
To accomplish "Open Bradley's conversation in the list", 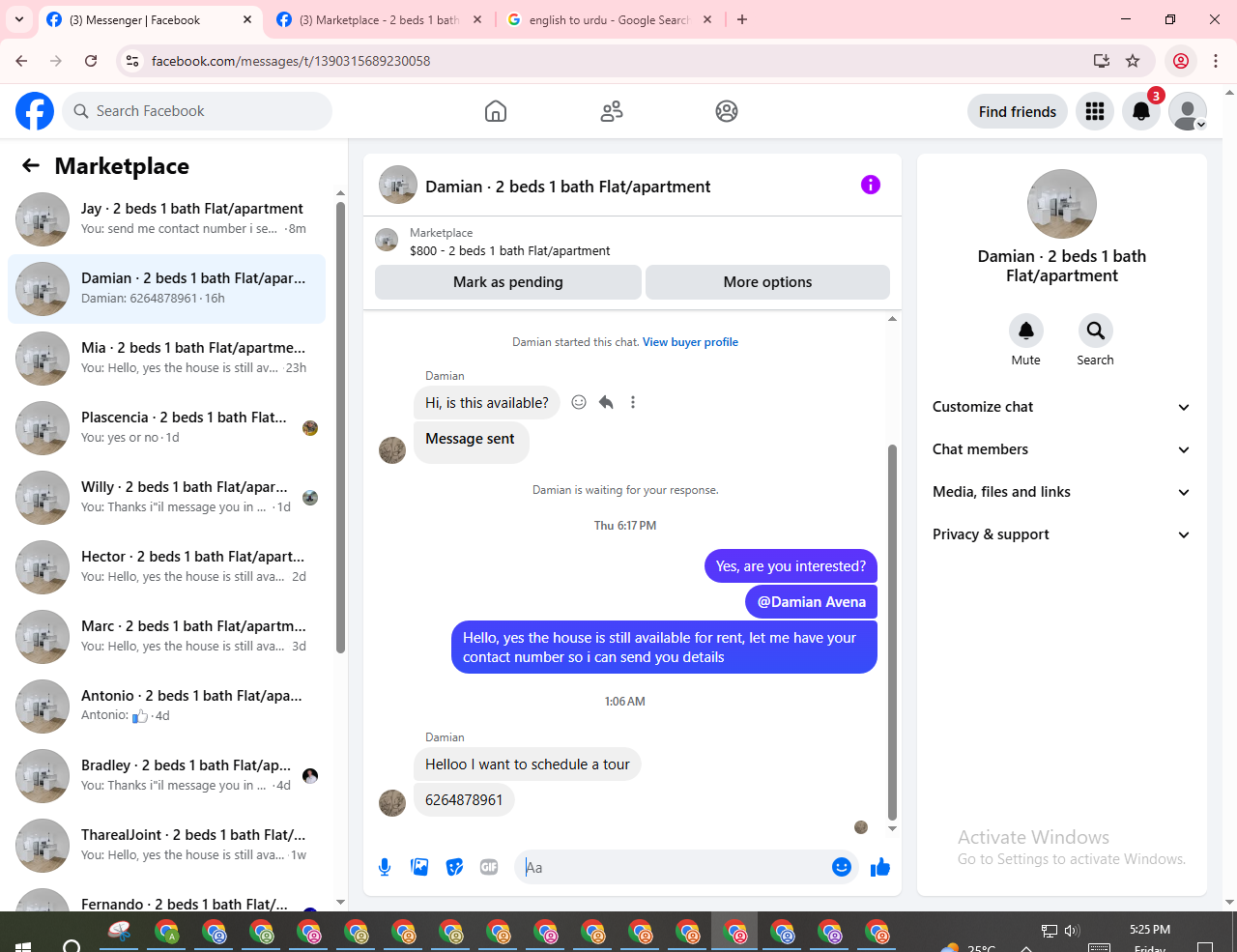I will point(166,776).
